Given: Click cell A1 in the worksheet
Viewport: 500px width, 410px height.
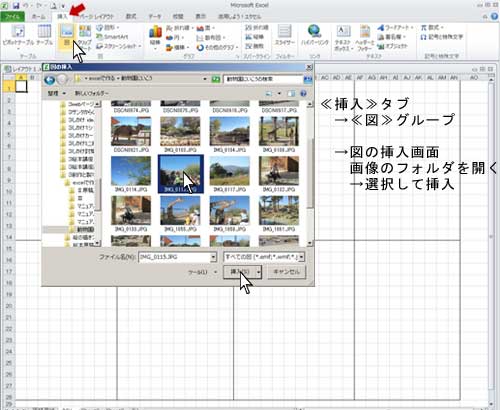Looking at the screenshot, I should coord(21,86).
